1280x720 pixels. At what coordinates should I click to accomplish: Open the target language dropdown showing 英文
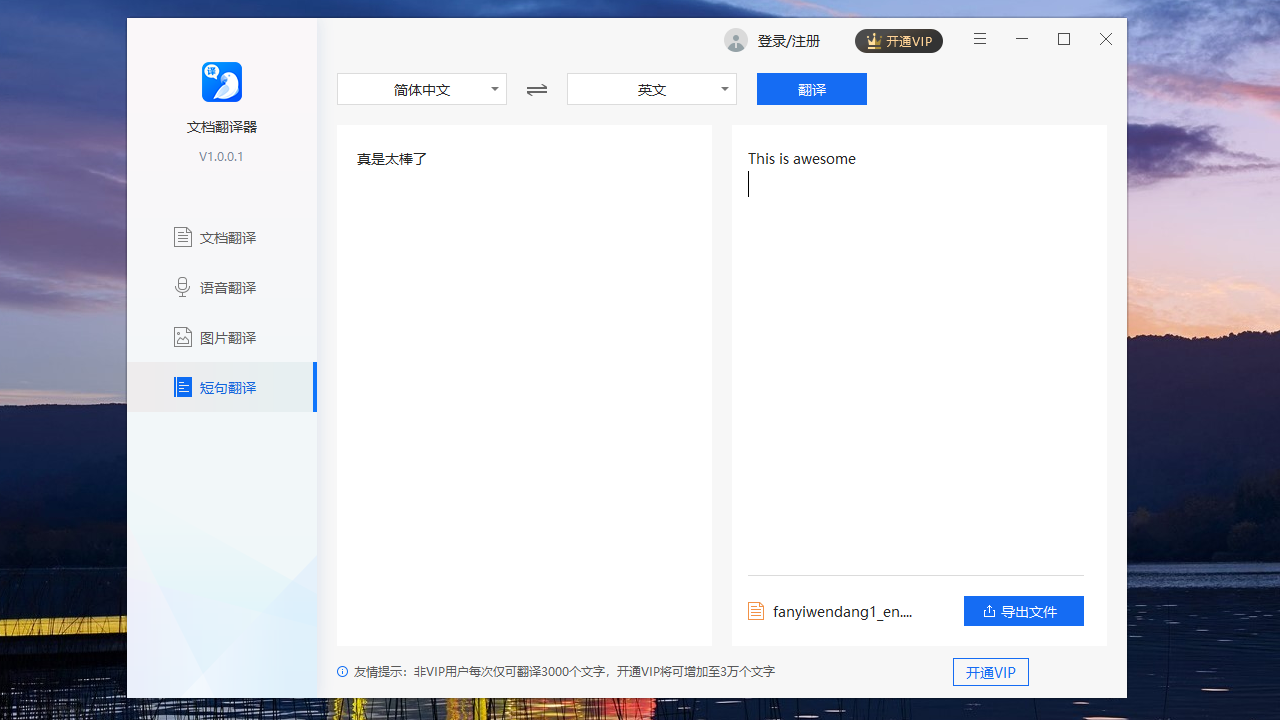[651, 89]
